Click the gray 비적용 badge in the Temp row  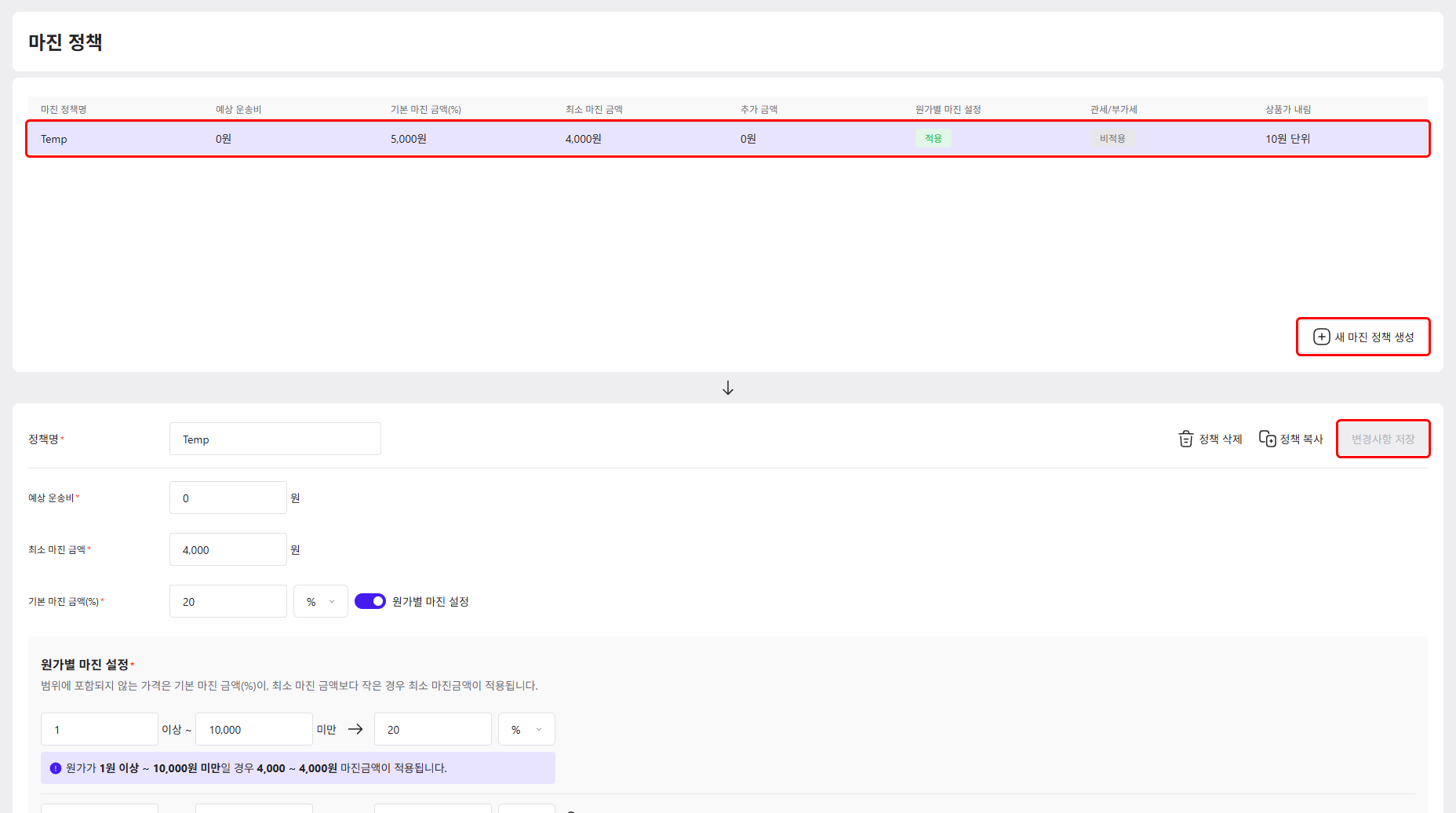pos(1112,138)
